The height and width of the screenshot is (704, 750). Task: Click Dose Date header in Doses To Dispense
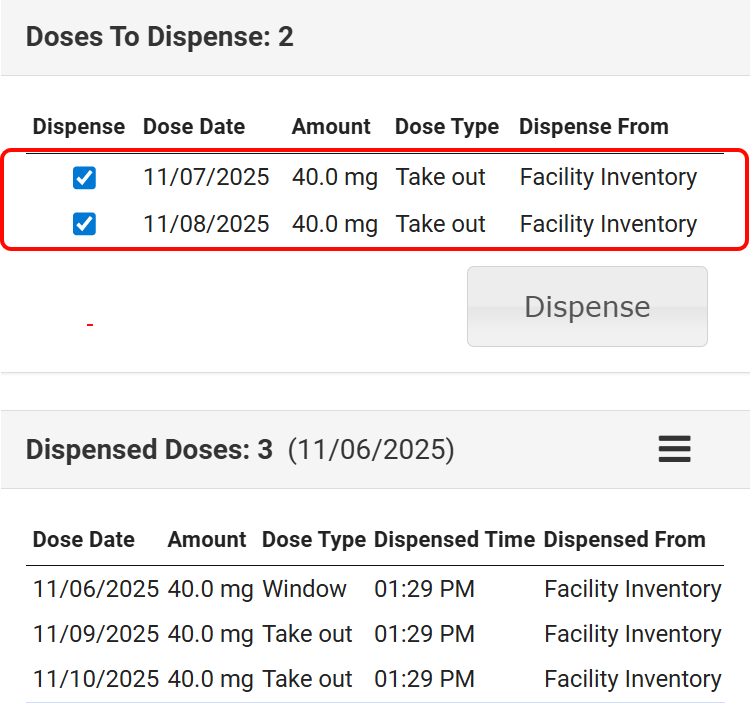pyautogui.click(x=194, y=127)
